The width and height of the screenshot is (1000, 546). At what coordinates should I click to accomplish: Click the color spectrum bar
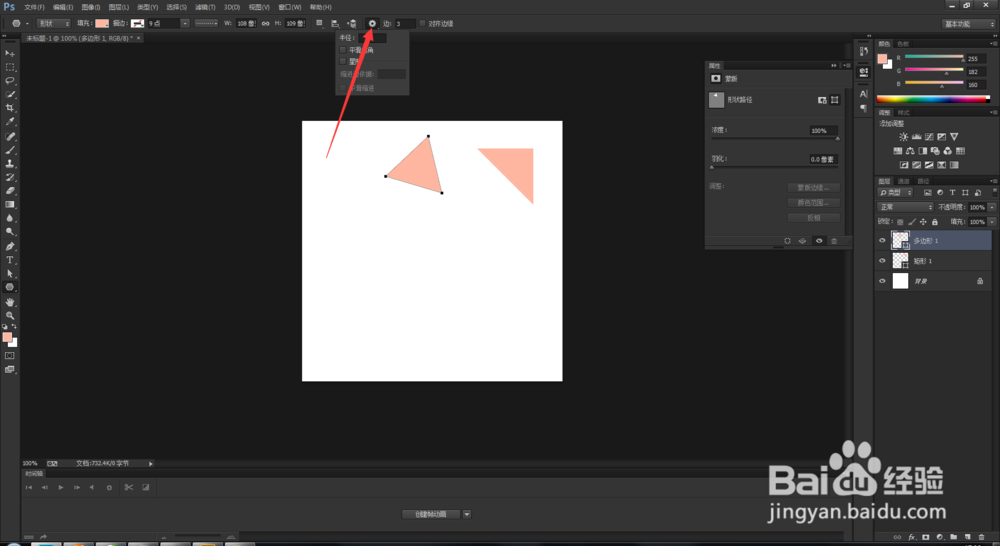point(933,99)
